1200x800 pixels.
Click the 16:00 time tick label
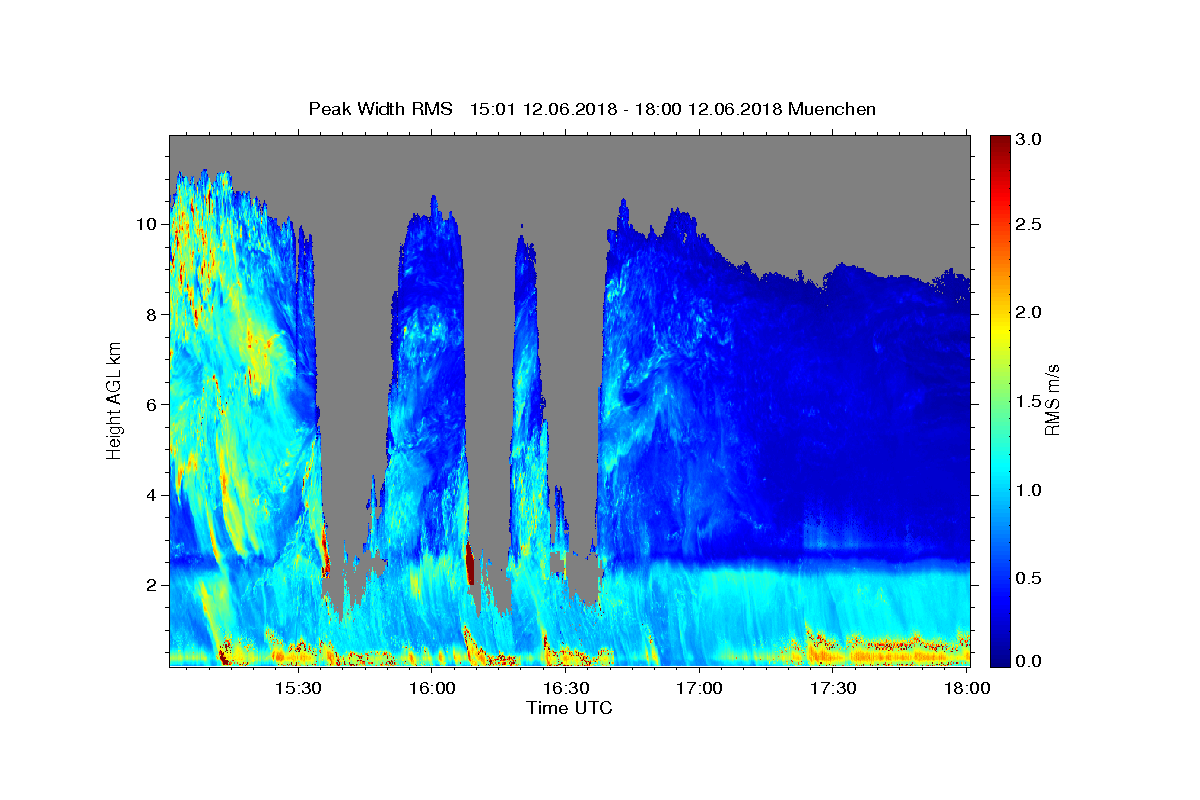(431, 688)
